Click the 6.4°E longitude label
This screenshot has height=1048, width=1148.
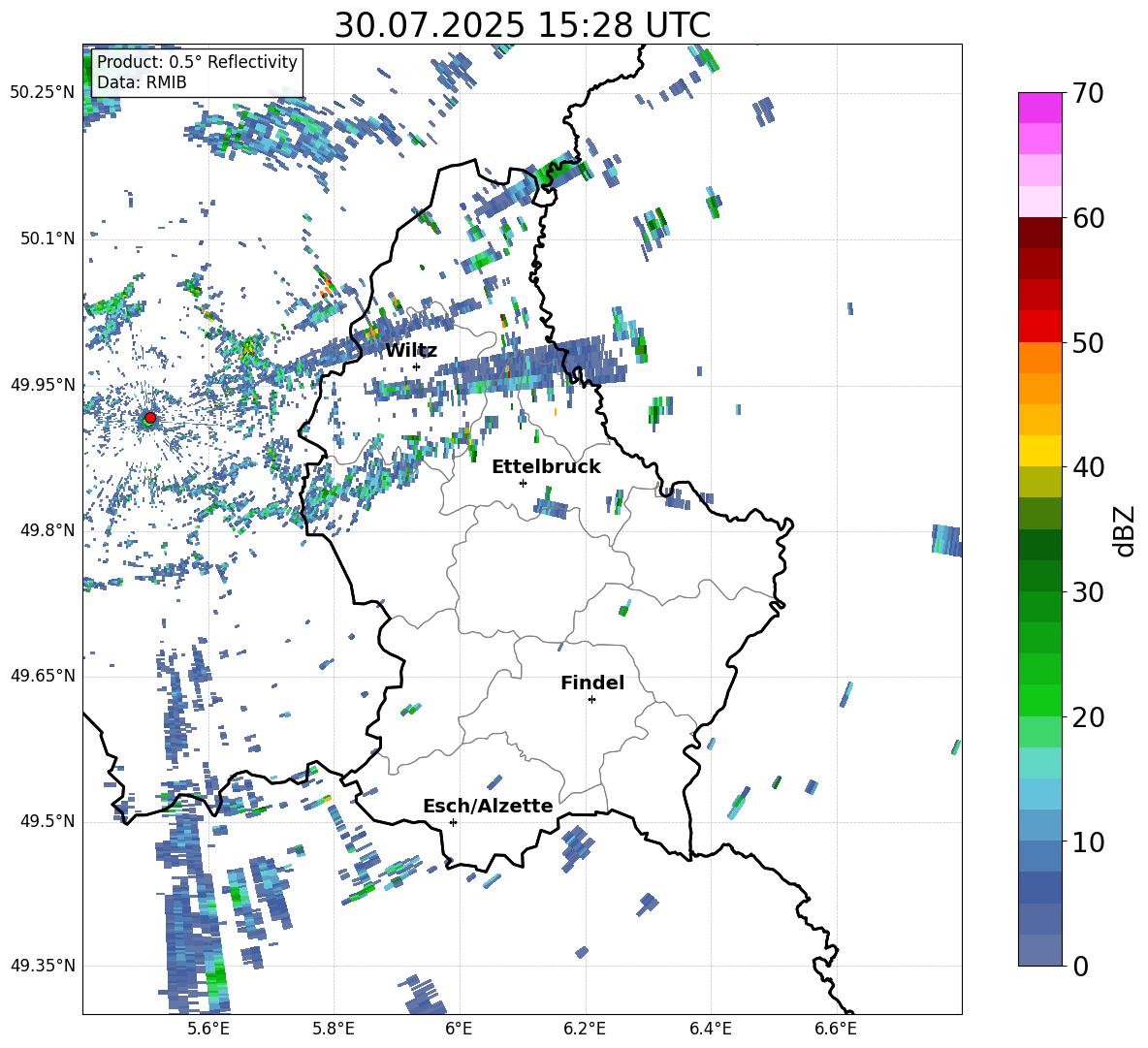point(711,1029)
